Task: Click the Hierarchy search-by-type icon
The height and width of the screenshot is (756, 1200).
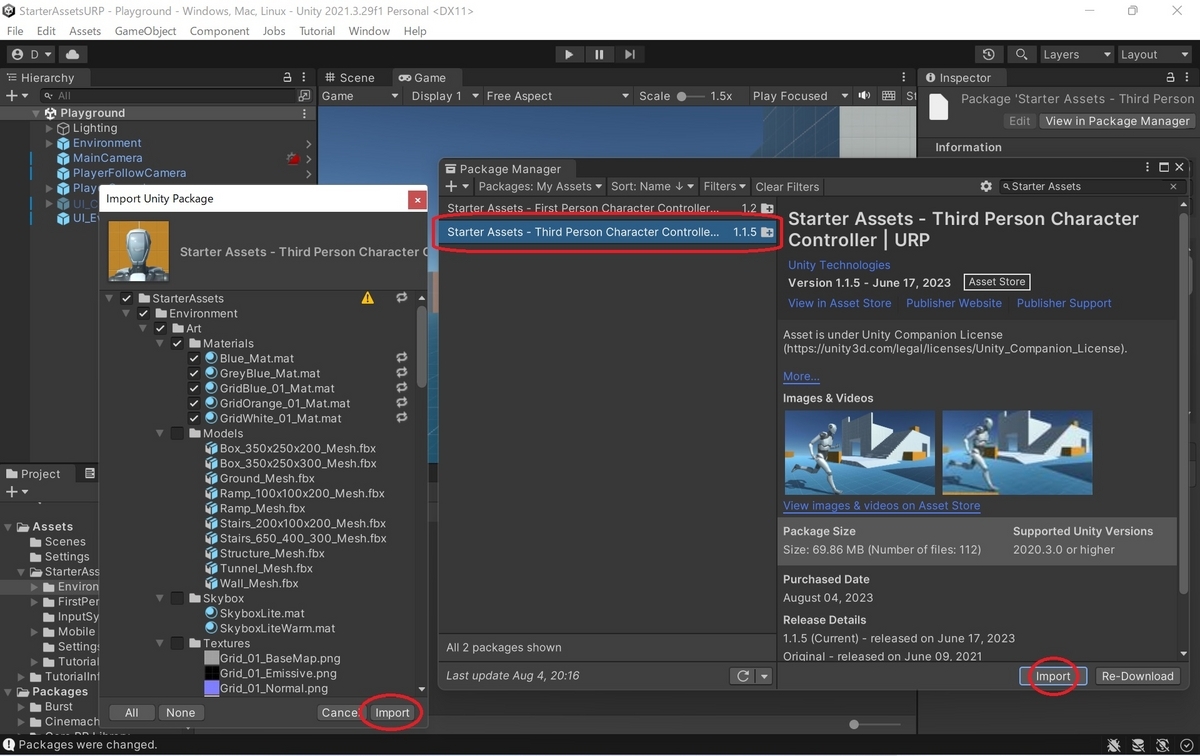Action: tap(305, 96)
